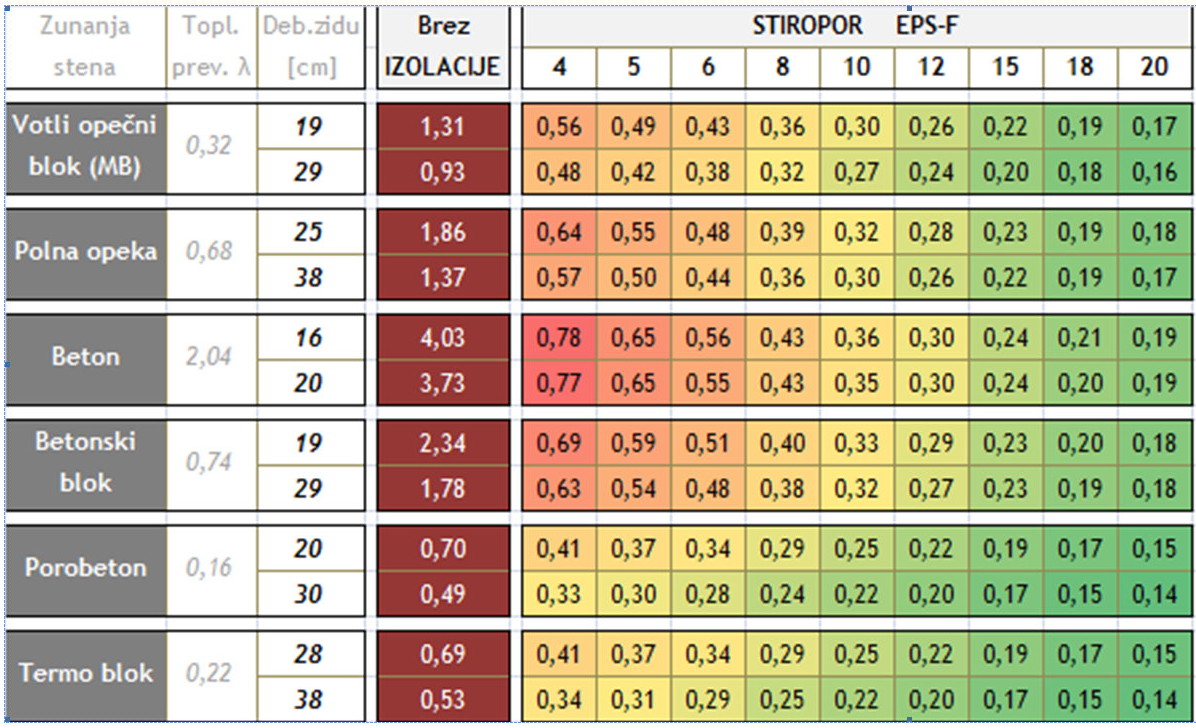The height and width of the screenshot is (728, 1196).
Task: Select the thickness 20 column header
Action: [x=1155, y=67]
